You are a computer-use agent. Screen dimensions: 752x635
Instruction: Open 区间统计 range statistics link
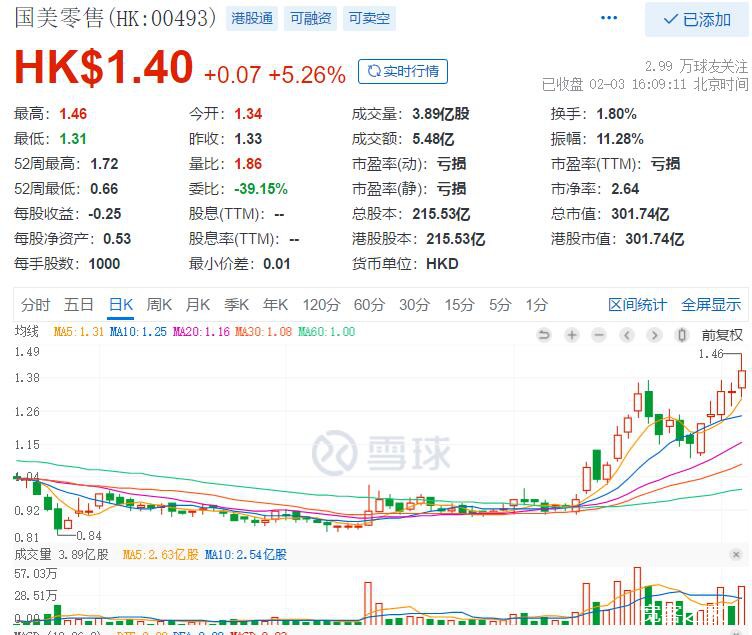click(637, 305)
